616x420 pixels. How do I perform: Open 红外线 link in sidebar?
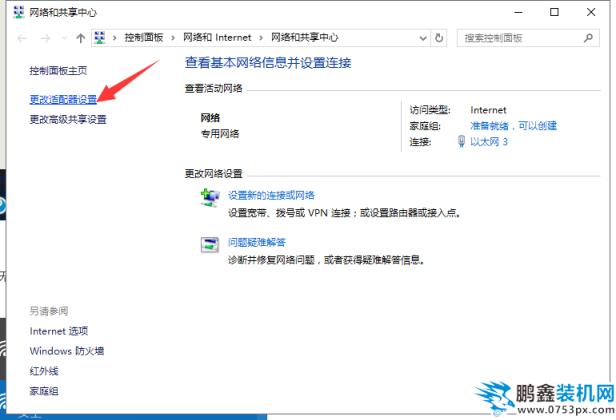44,371
